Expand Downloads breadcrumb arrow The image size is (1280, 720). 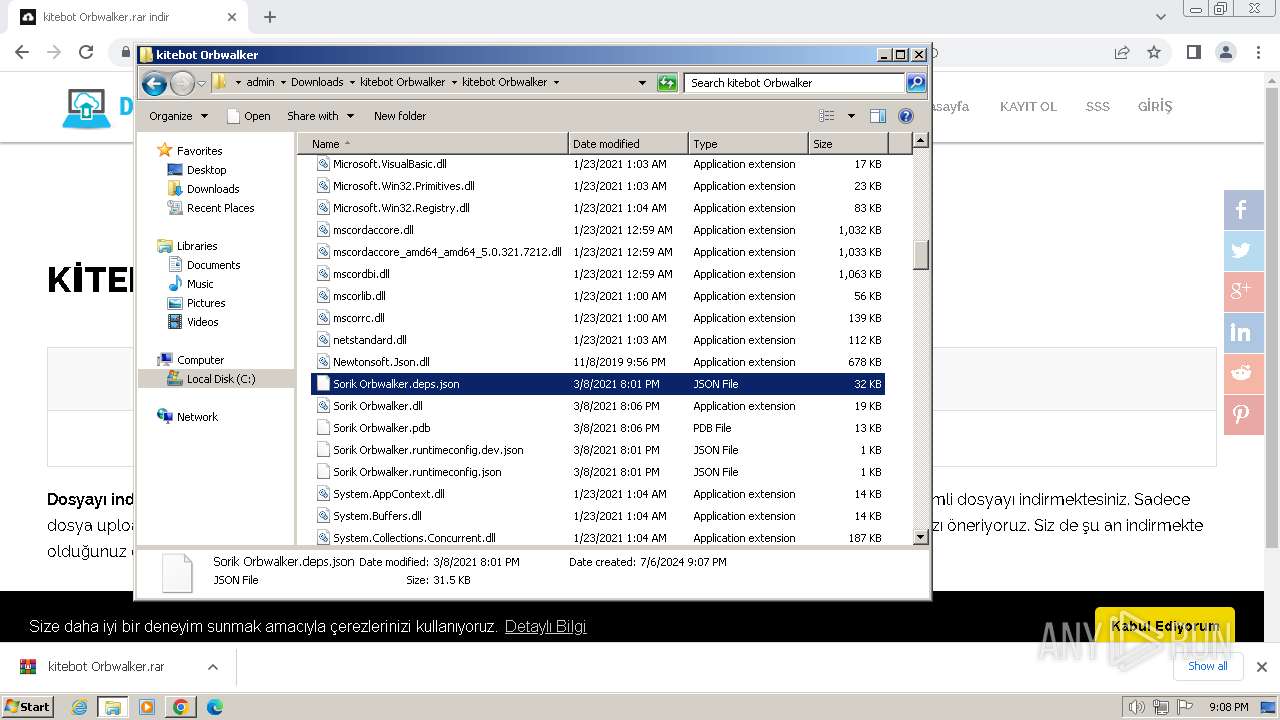[x=352, y=82]
